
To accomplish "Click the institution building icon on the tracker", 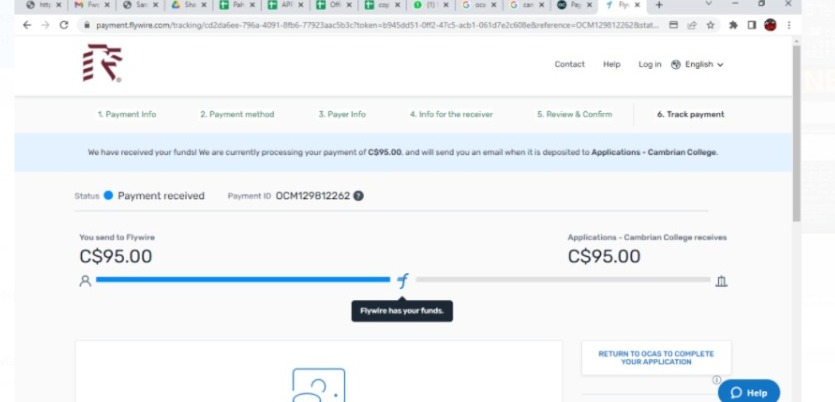I will tap(722, 281).
